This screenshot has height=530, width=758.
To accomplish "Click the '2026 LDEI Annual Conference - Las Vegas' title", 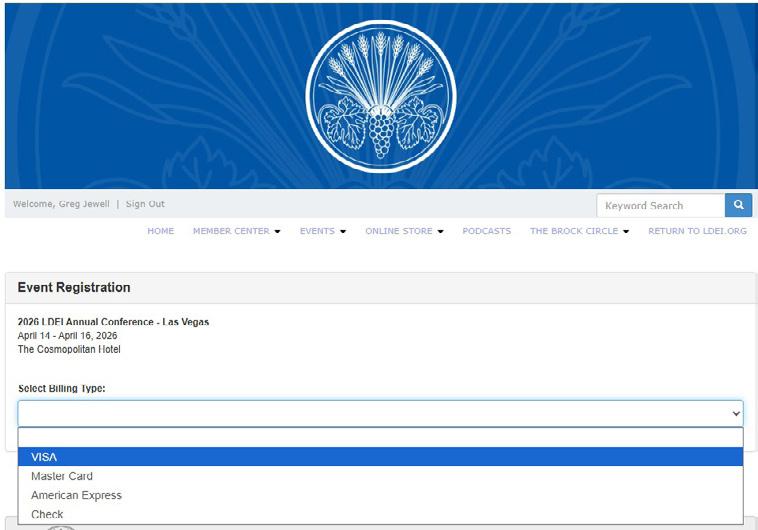I will (x=113, y=322).
